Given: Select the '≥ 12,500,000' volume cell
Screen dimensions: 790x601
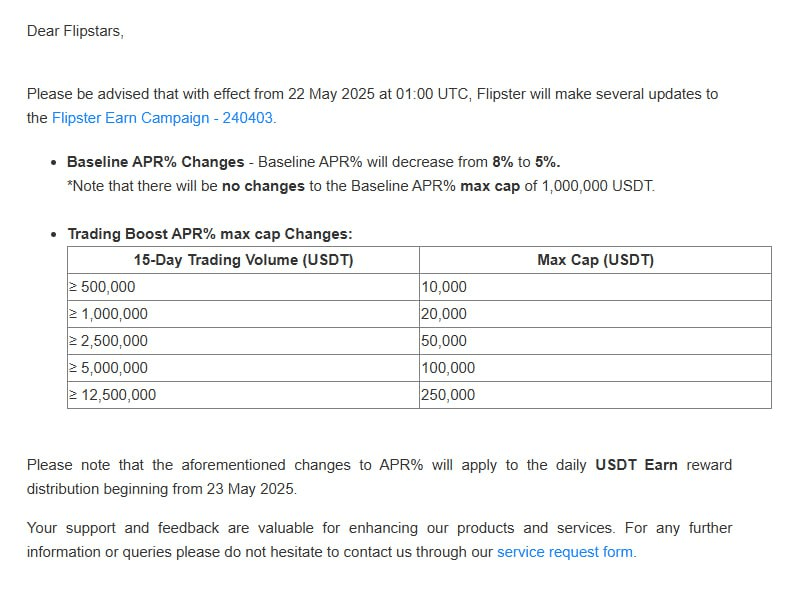Looking at the screenshot, I should (243, 395).
